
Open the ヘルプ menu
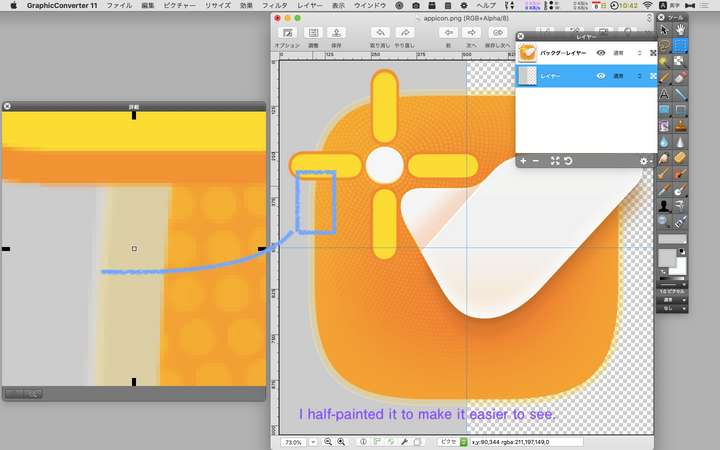pyautogui.click(x=486, y=6)
